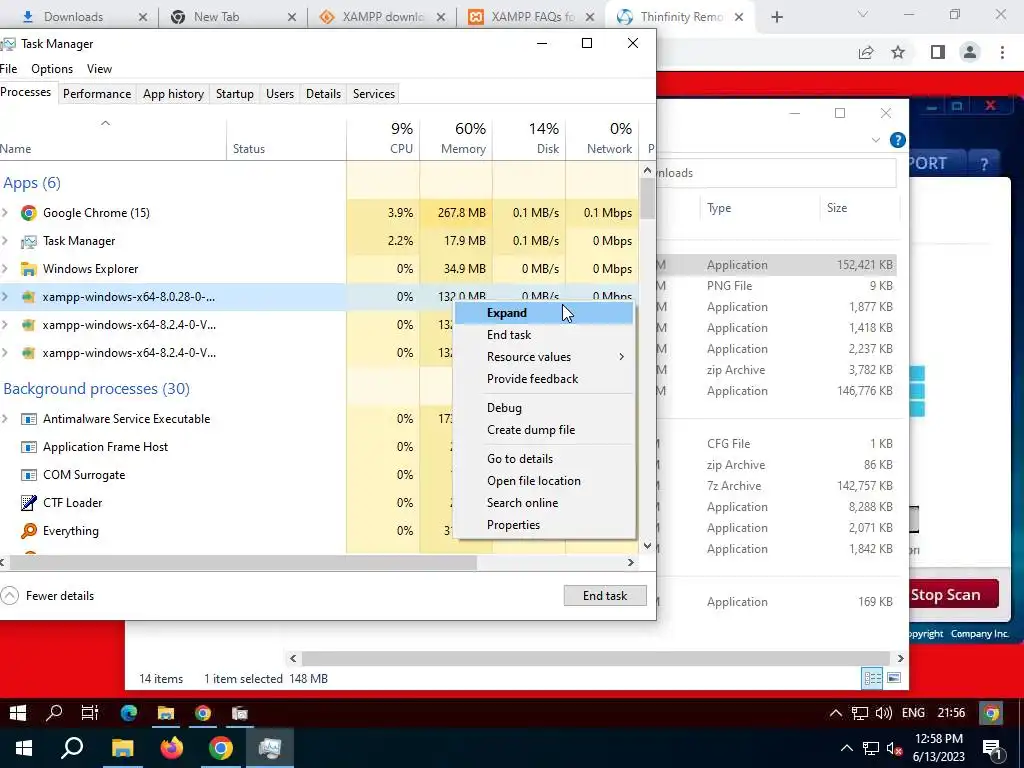
Task: Open Chrome tab search dropdown
Action: click(x=863, y=14)
